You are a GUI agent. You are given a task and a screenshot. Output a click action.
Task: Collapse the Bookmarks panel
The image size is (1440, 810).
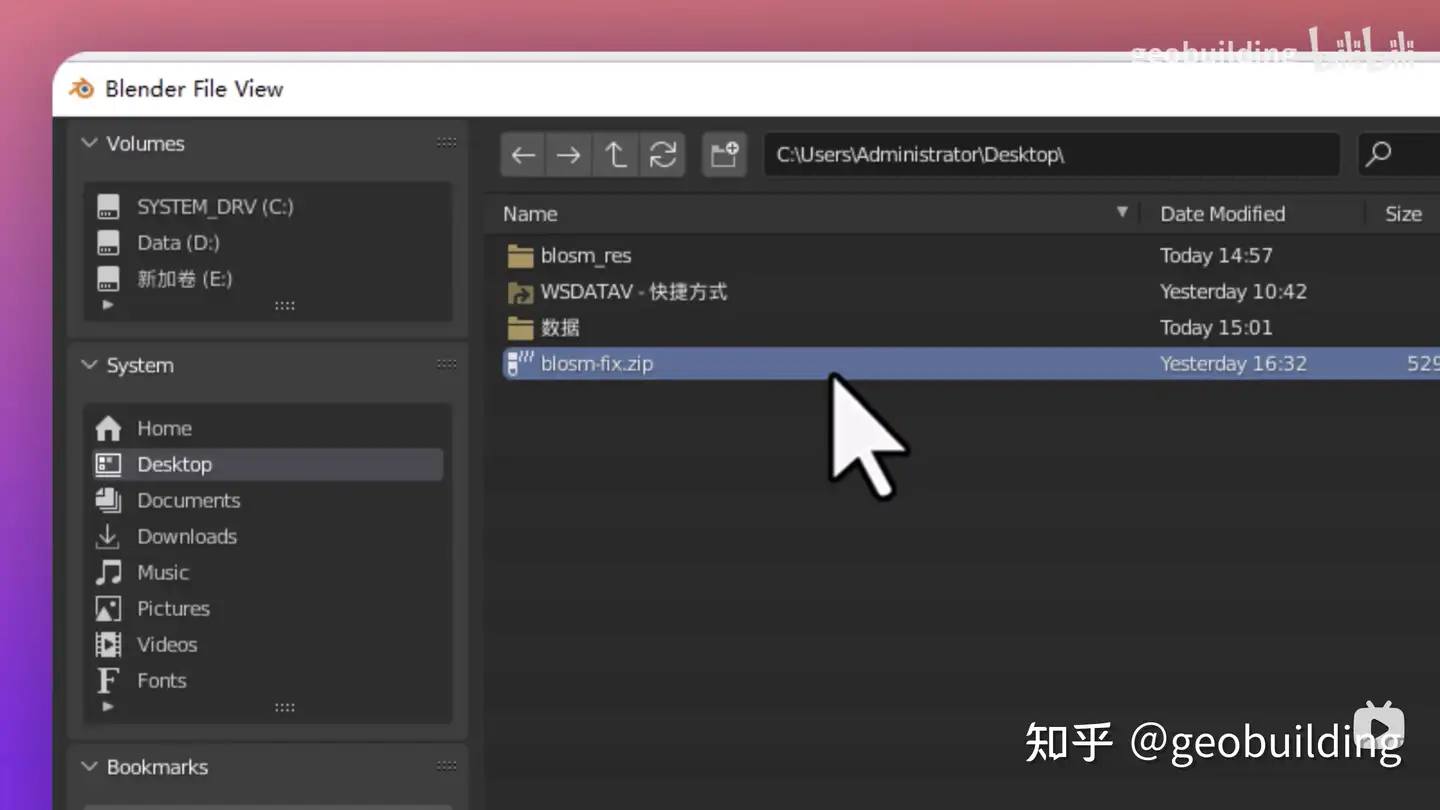pyautogui.click(x=90, y=767)
